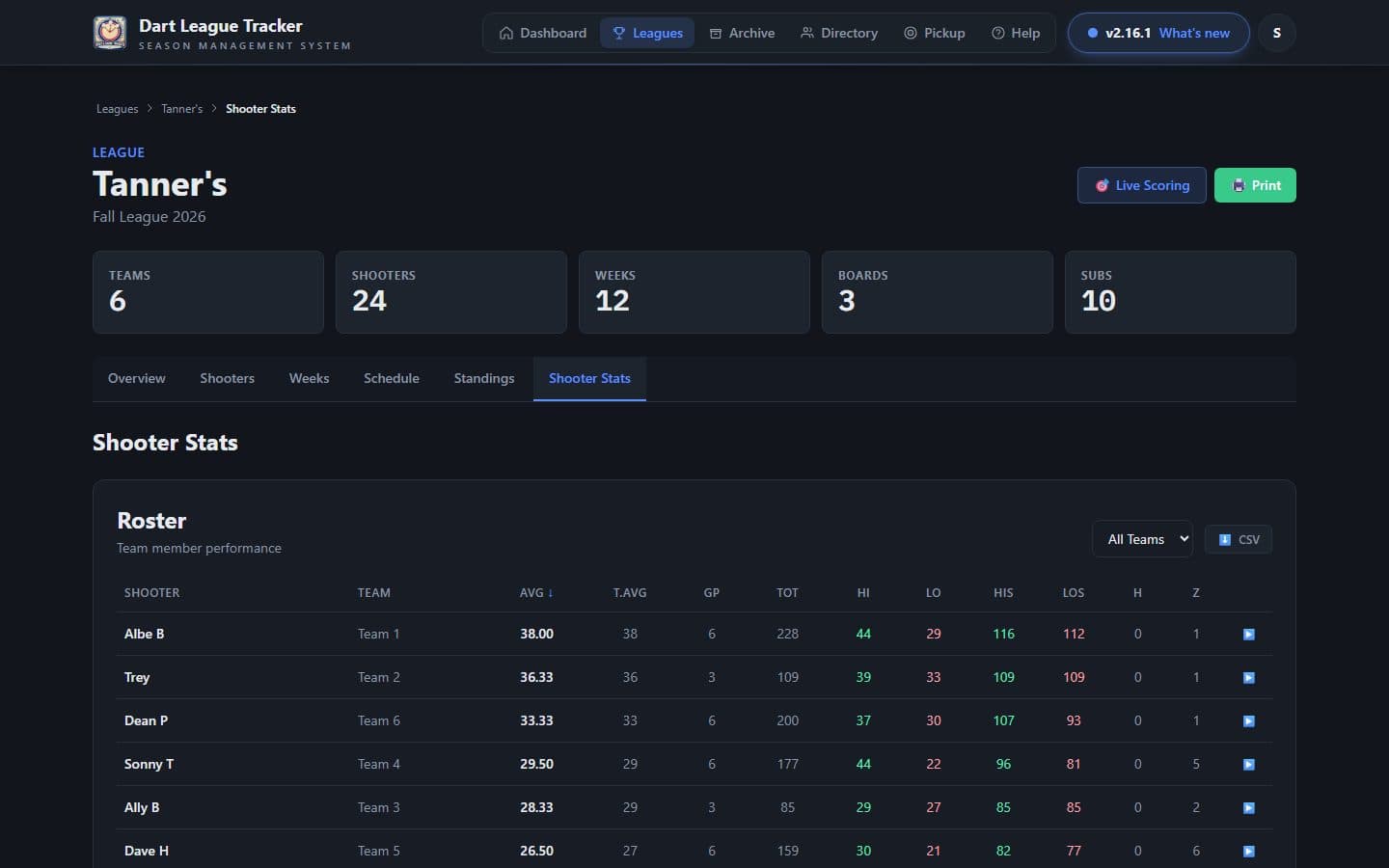Open the play icon in Sonny T's row
The image size is (1389, 868).
tap(1249, 765)
